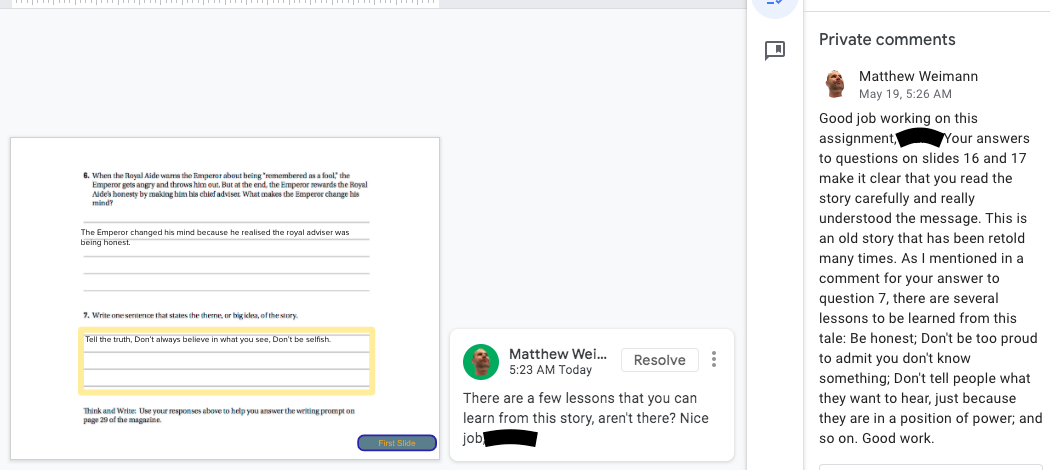Click Matthew Weimann name in private comments
Viewport: 1050px width, 470px height.
(x=918, y=76)
